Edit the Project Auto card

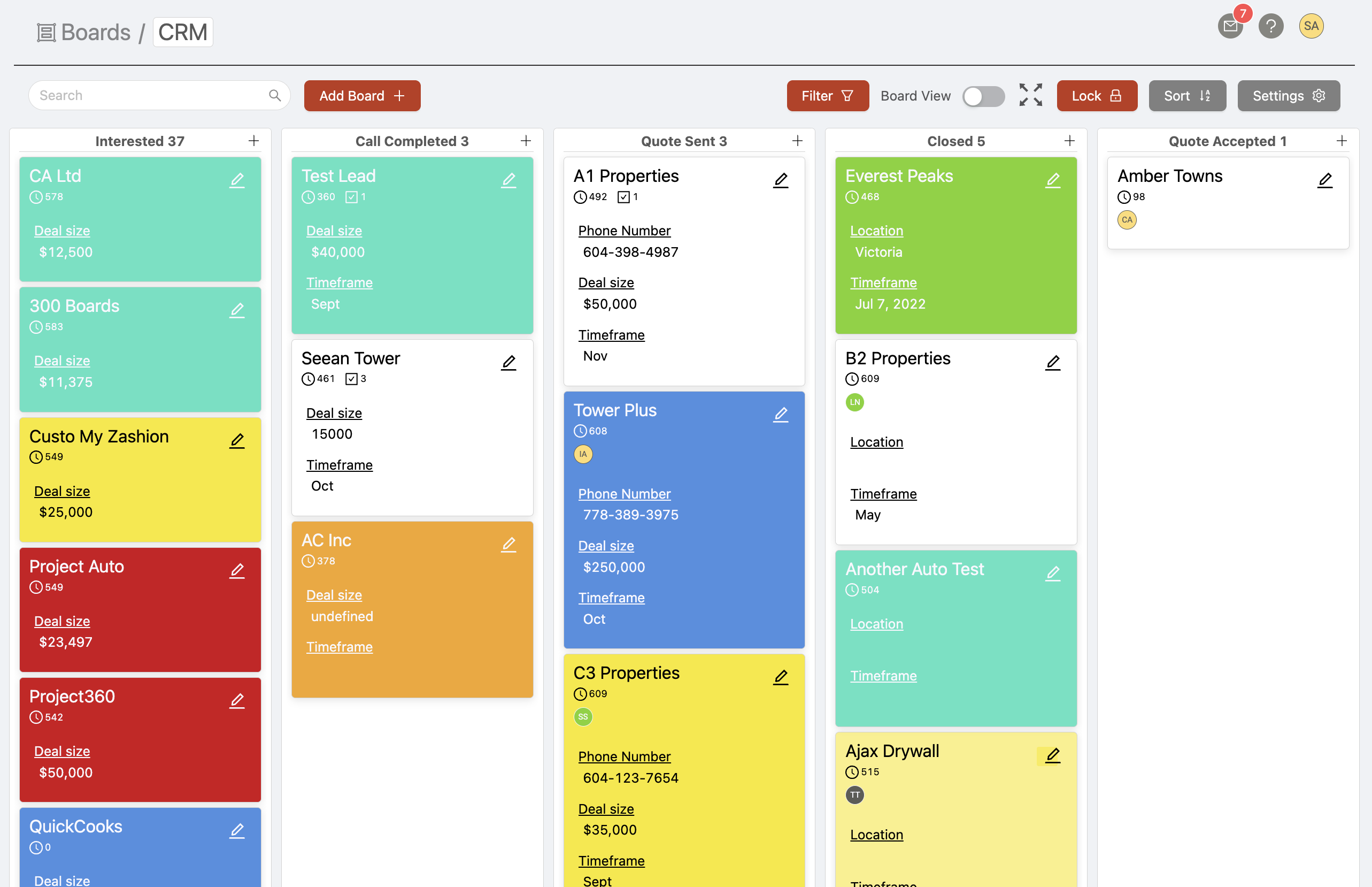click(x=237, y=571)
